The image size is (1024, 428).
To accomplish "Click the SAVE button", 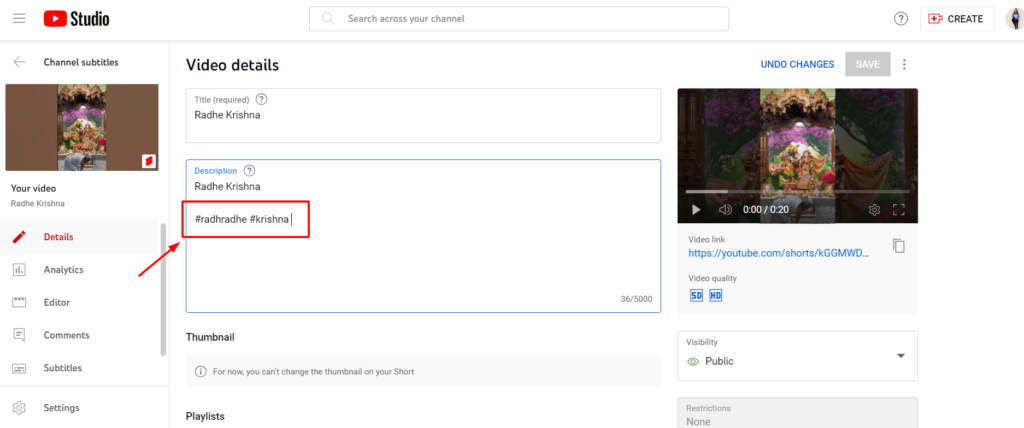I will tap(868, 64).
